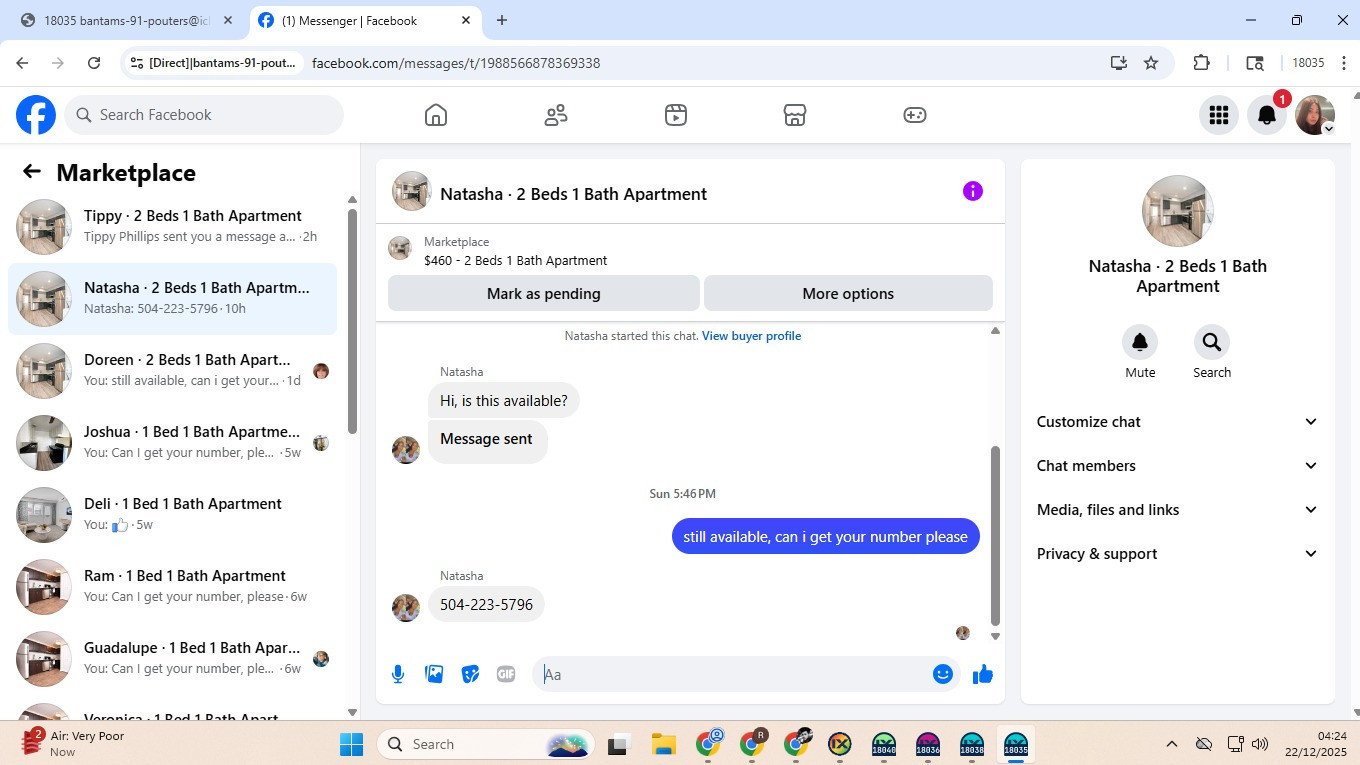
Task: Open Joshua 1 Bed 1 Bath conversation
Action: 173,443
